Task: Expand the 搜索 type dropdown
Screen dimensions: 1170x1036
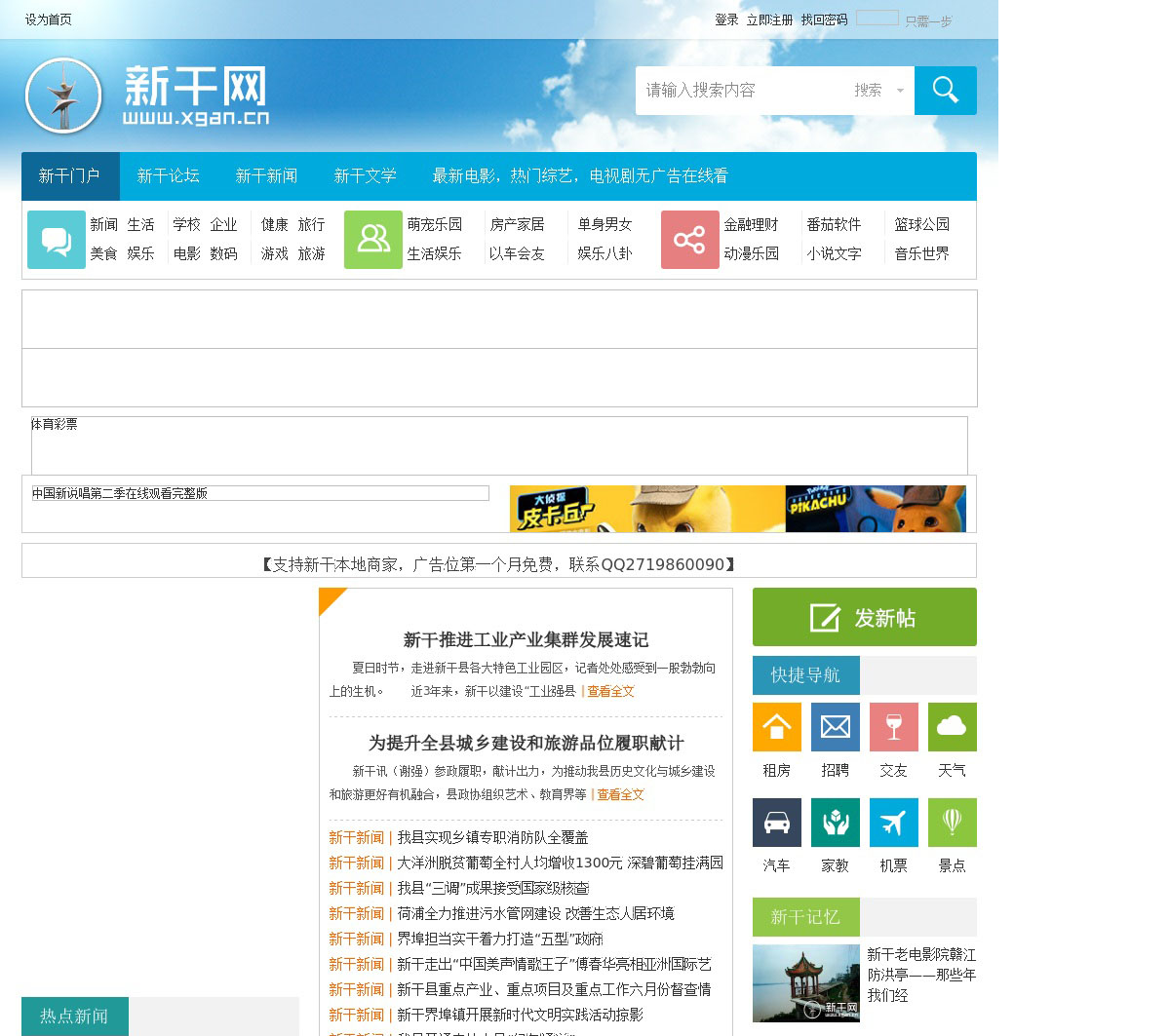Action: (879, 91)
